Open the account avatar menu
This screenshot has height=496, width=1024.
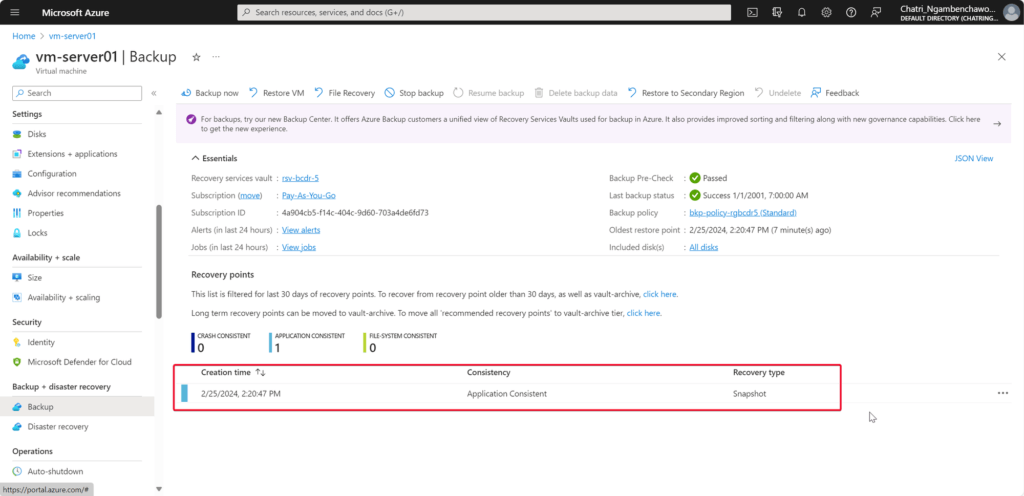pos(1013,12)
